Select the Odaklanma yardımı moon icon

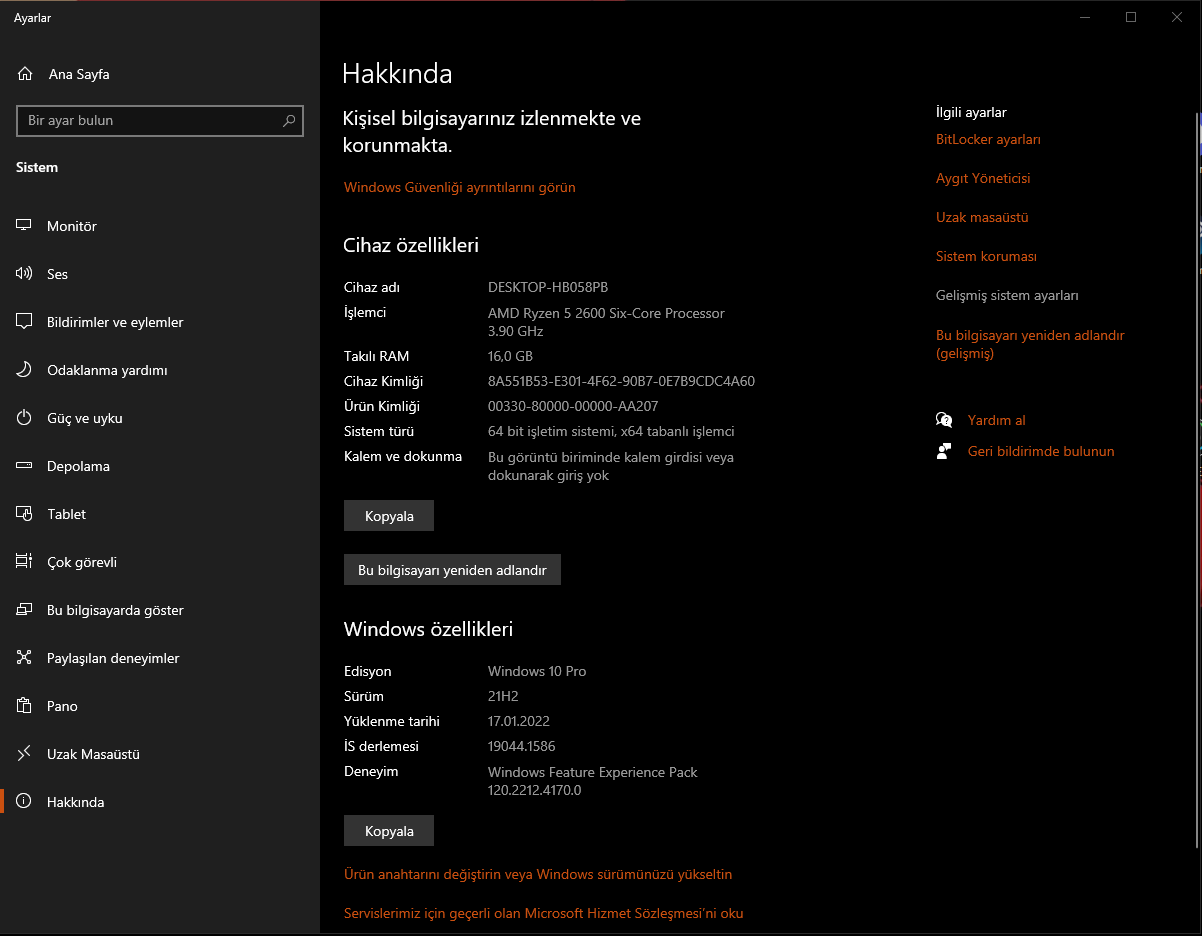tap(24, 370)
